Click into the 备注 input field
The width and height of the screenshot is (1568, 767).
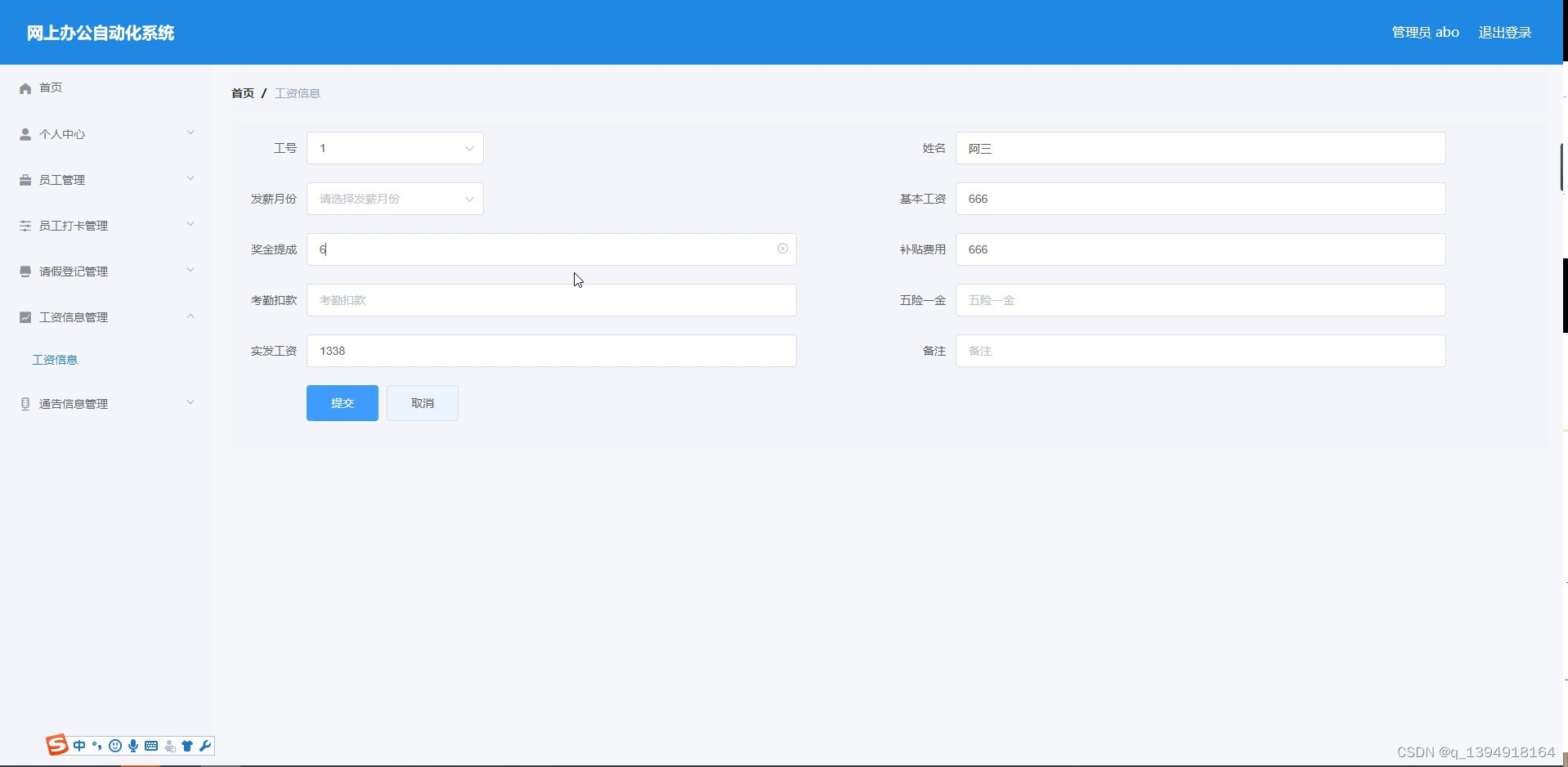point(1201,351)
